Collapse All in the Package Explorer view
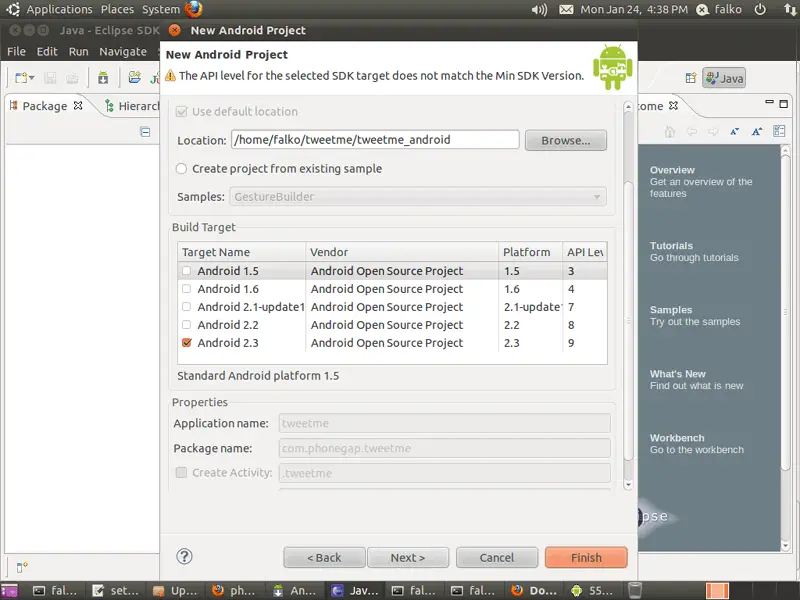800x600 pixels. point(145,132)
